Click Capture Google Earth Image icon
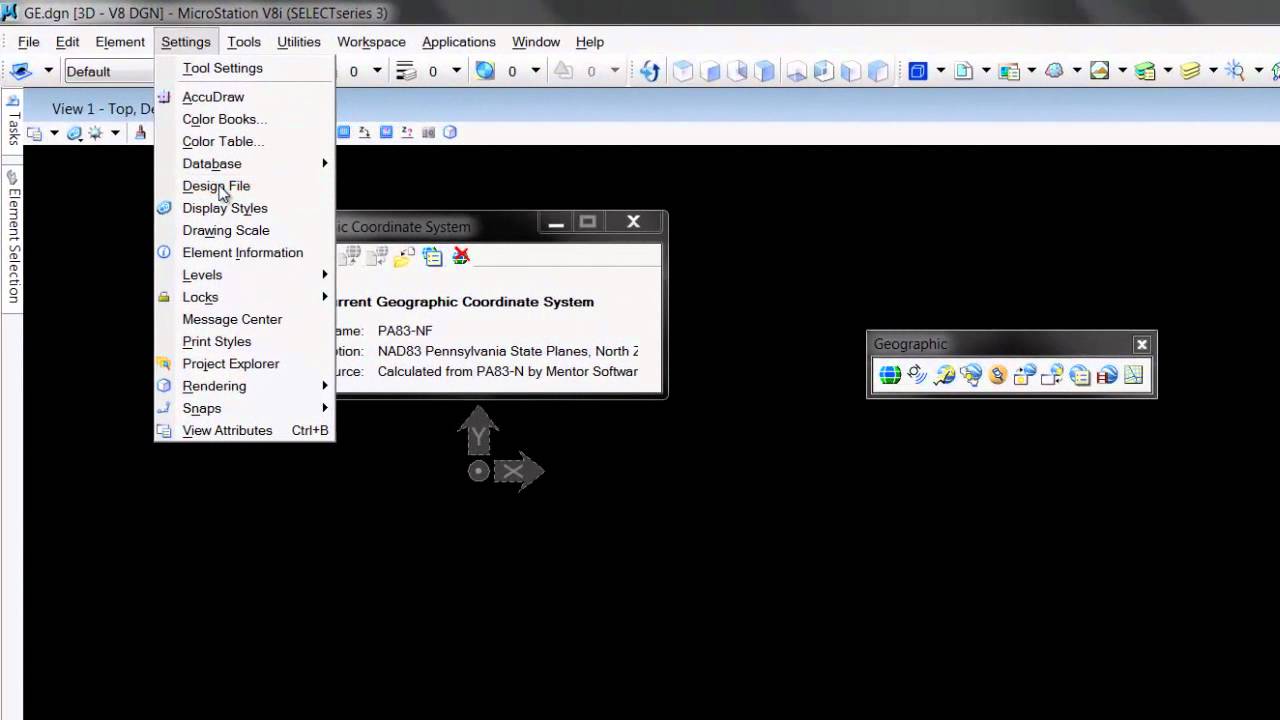Image resolution: width=1280 pixels, height=720 pixels. pos(971,375)
